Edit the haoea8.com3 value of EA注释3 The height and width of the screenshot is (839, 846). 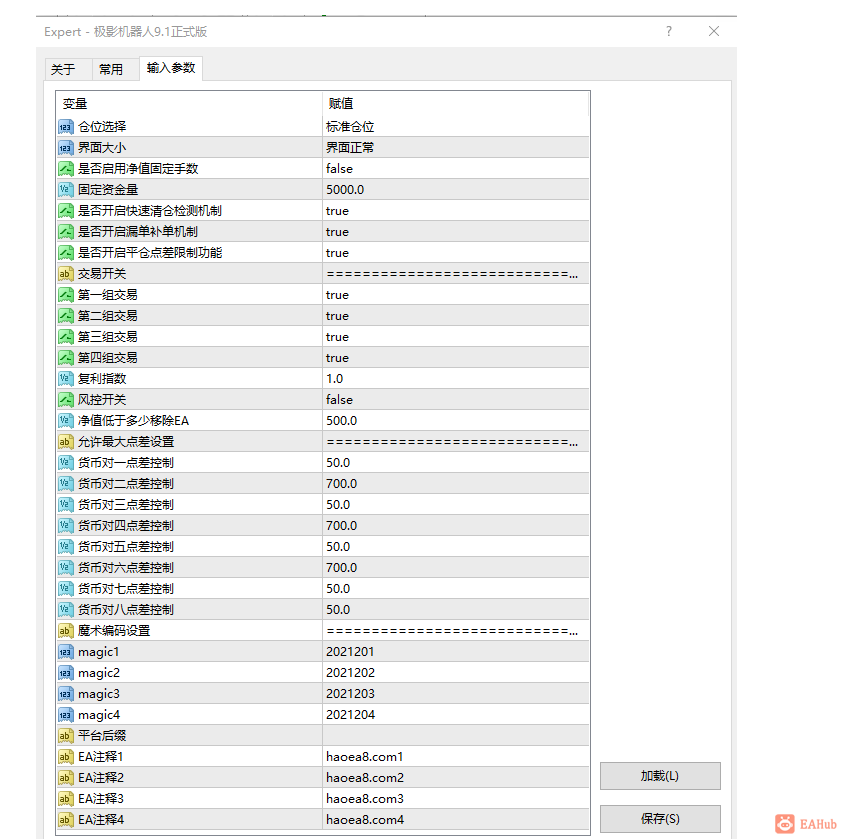[456, 799]
